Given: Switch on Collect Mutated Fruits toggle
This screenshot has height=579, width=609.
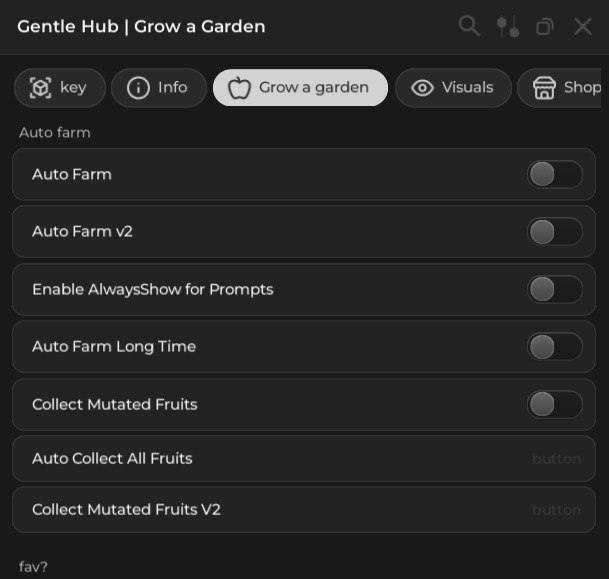Looking at the screenshot, I should tap(555, 404).
